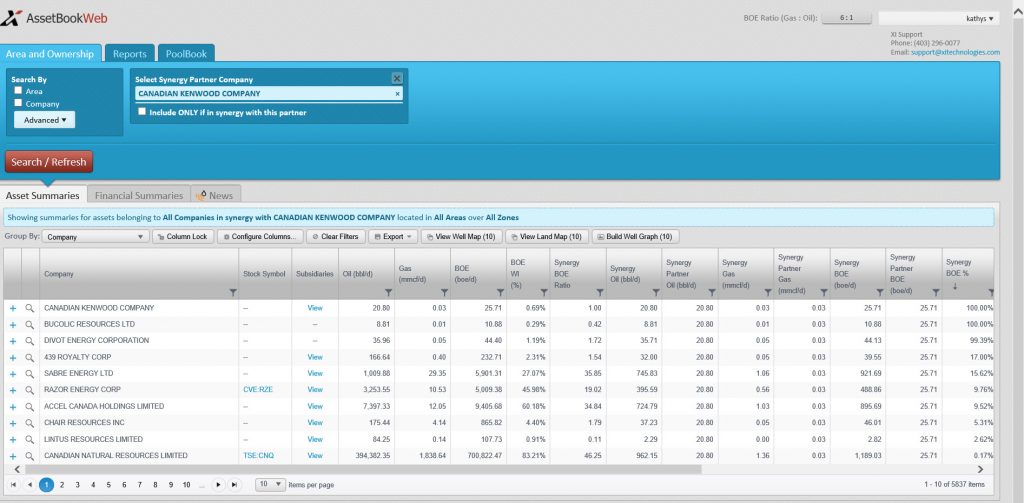Click View Land Map (10) button
1024x503 pixels.
pos(547,237)
